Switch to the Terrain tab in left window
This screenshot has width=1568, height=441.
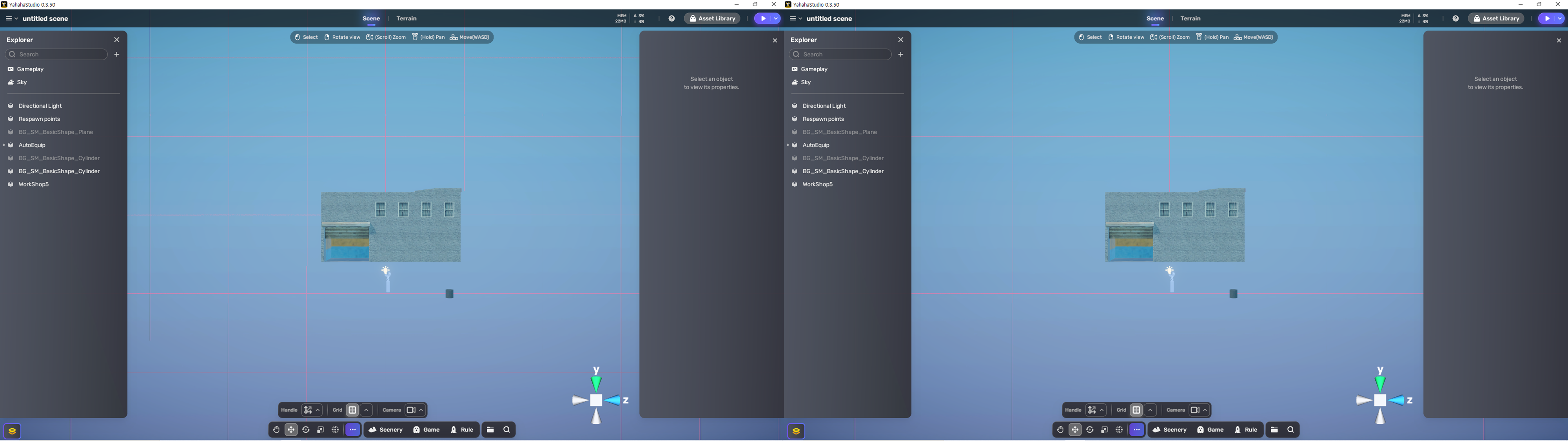[x=407, y=19]
